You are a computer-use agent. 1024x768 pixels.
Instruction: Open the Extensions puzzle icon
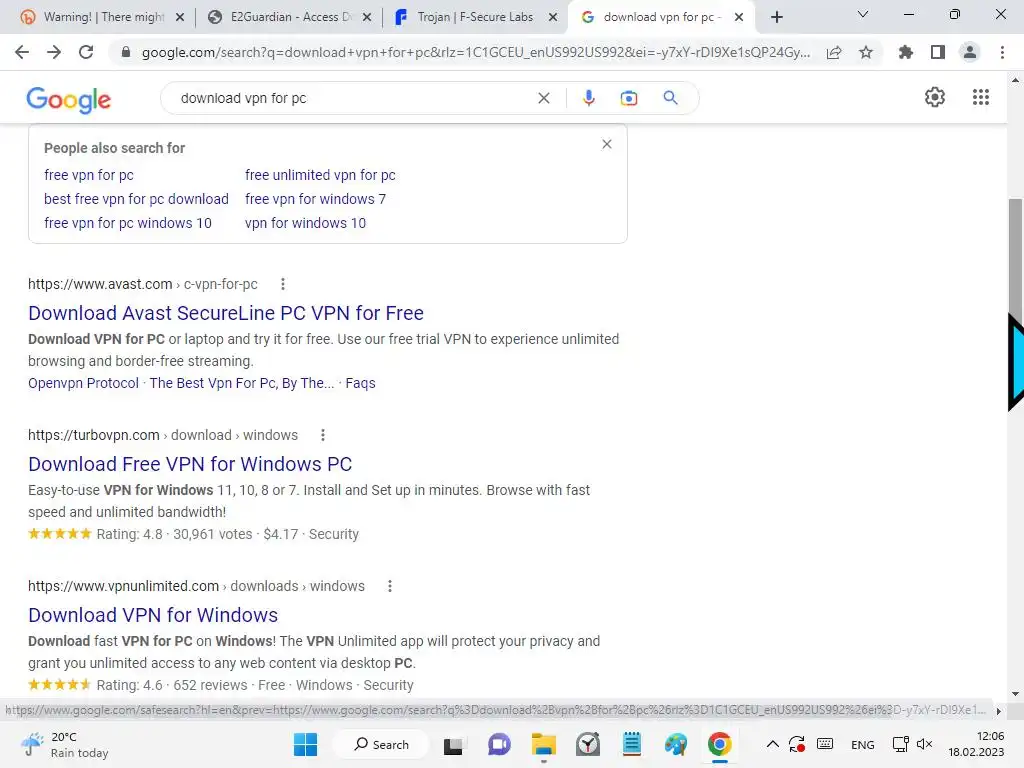point(906,52)
